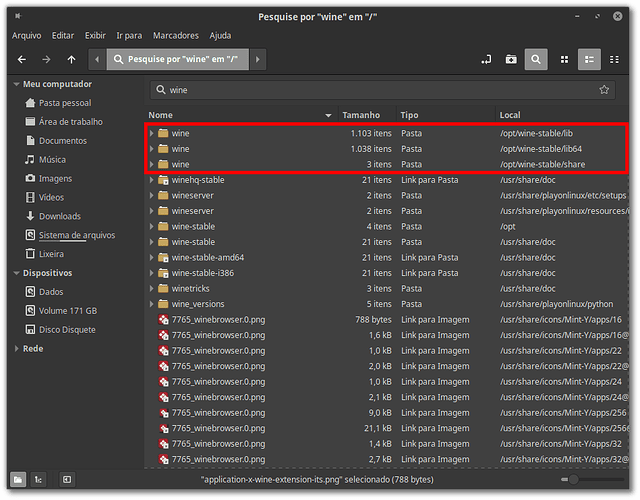640x500 pixels.
Task: Star the search as favorite
Action: tap(604, 90)
